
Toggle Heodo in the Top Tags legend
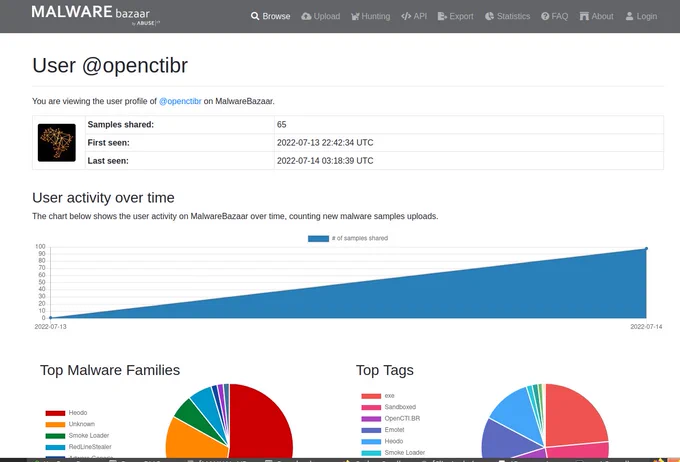tap(382, 441)
